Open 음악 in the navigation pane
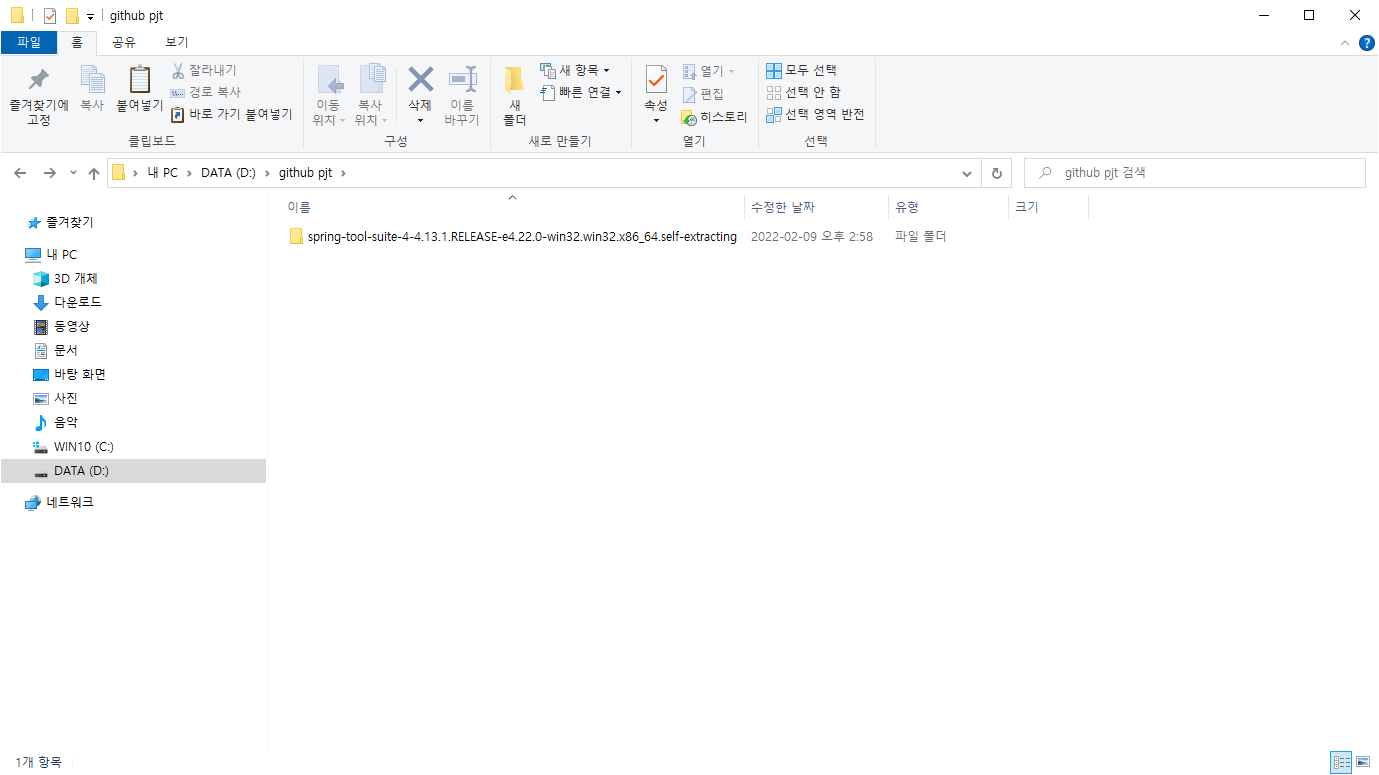 click(65, 422)
